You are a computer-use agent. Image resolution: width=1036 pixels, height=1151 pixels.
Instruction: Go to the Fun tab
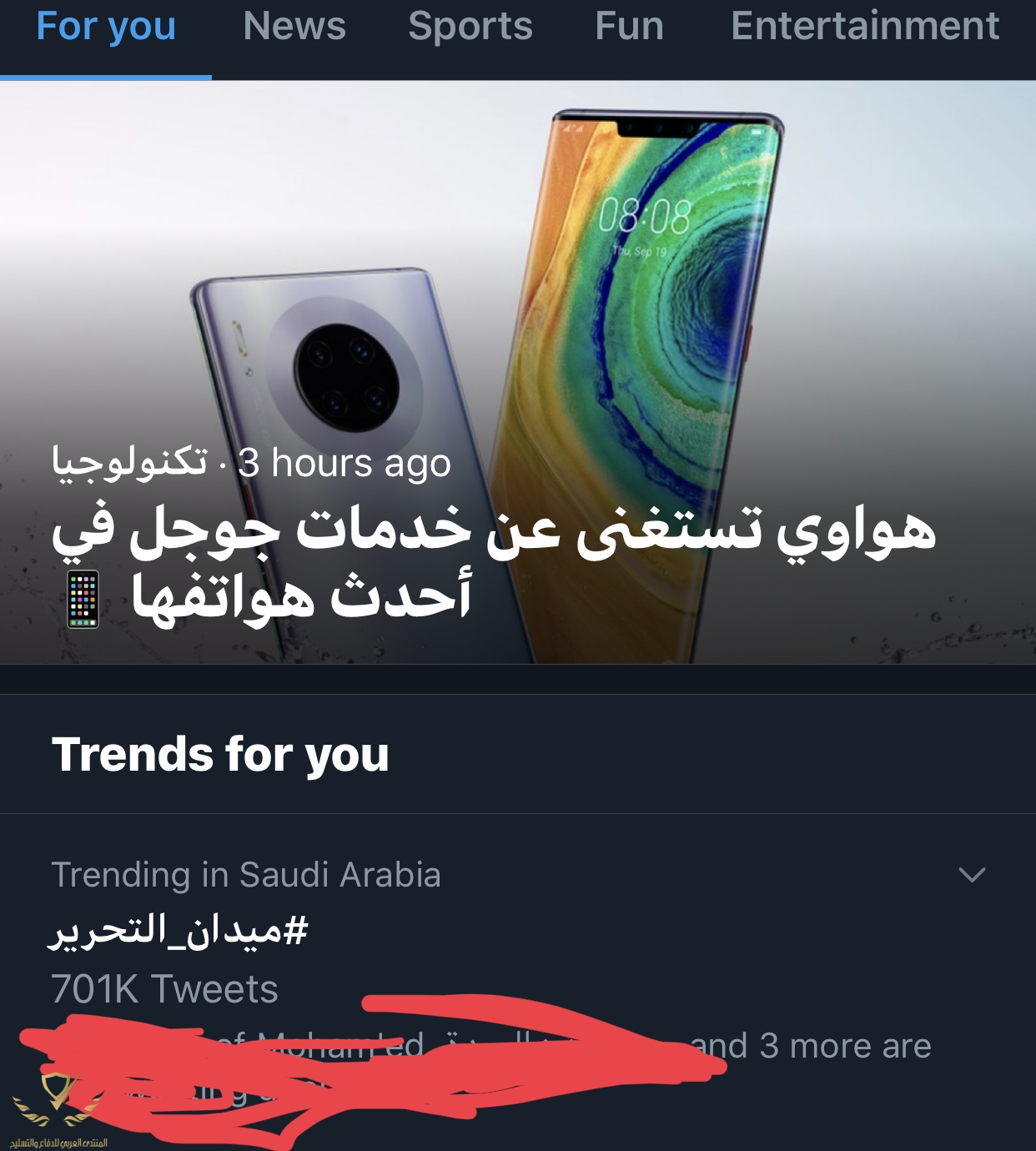[630, 27]
